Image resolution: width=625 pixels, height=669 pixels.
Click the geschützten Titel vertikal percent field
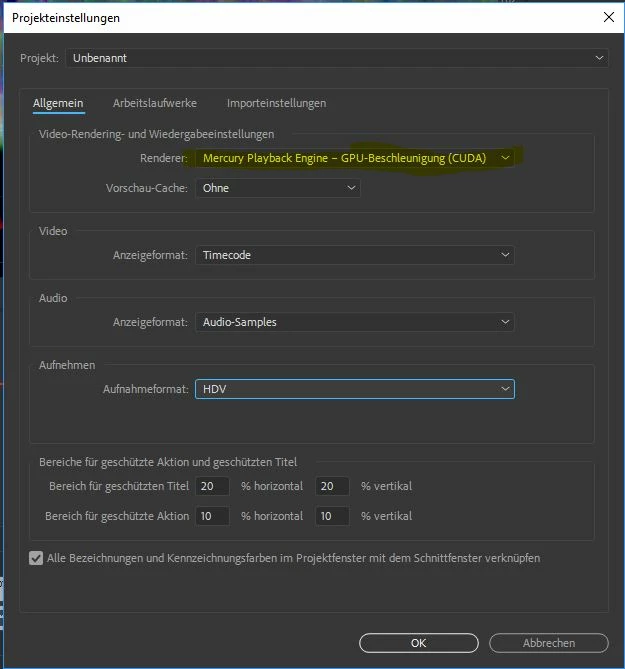pyautogui.click(x=332, y=486)
